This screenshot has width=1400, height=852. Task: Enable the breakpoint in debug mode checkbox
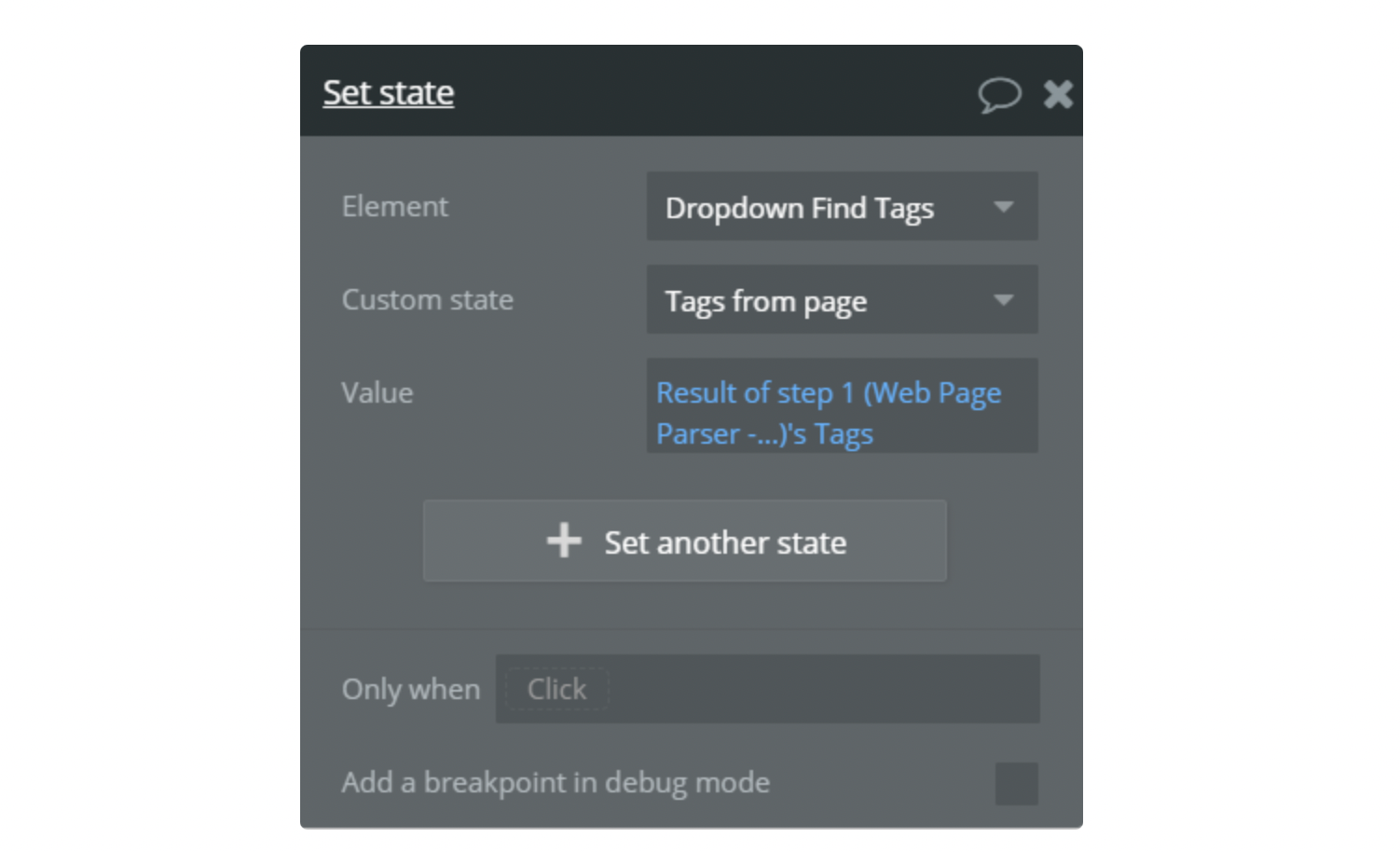pos(1017,784)
